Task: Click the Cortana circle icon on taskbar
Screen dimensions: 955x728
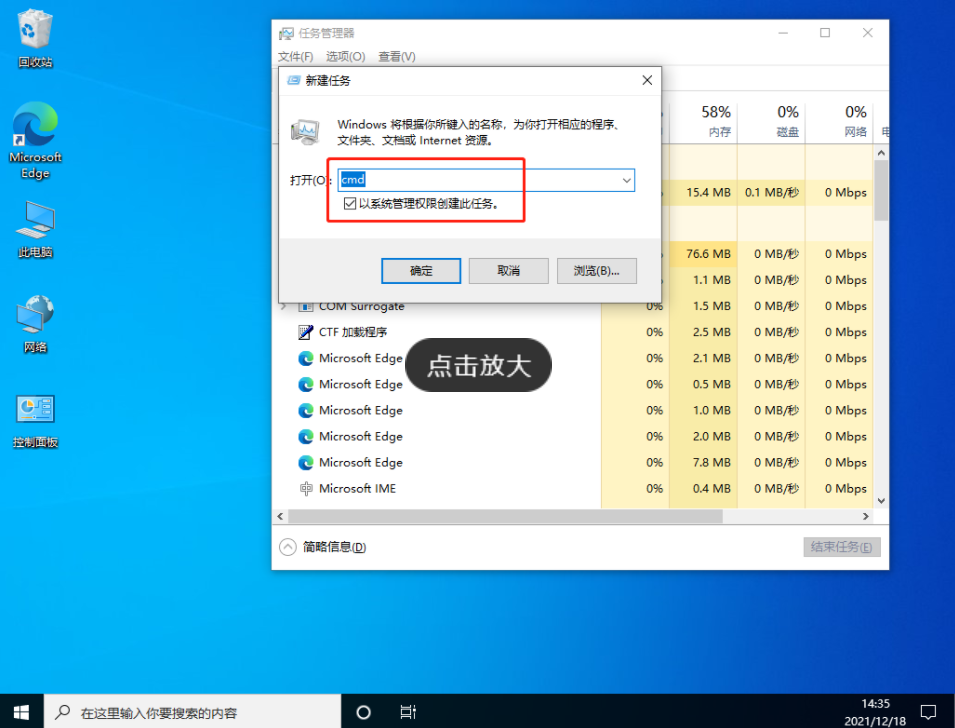Action: tap(364, 712)
